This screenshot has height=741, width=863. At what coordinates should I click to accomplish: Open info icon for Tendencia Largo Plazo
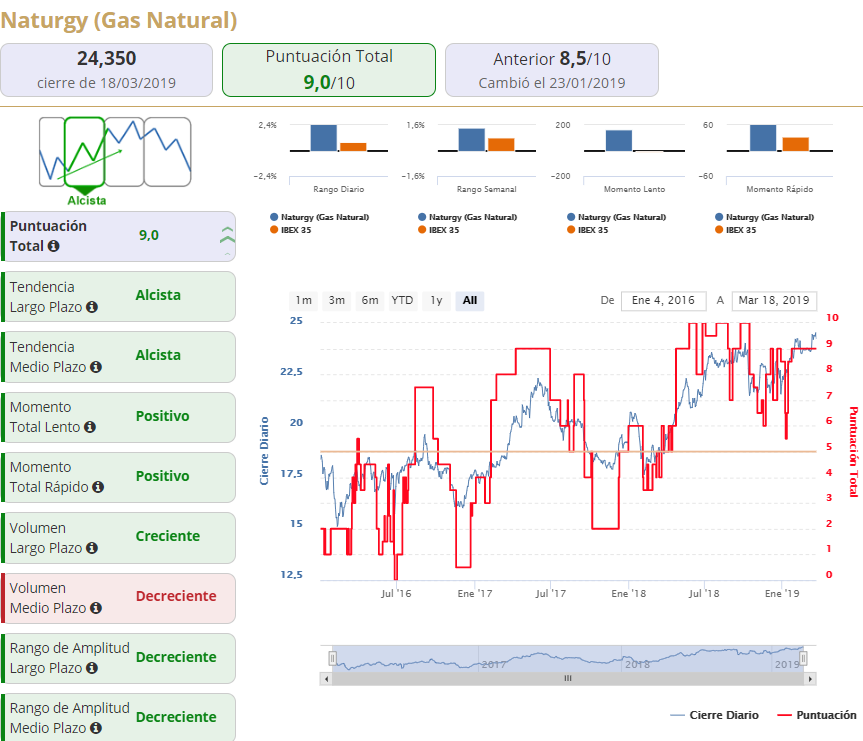point(92,307)
